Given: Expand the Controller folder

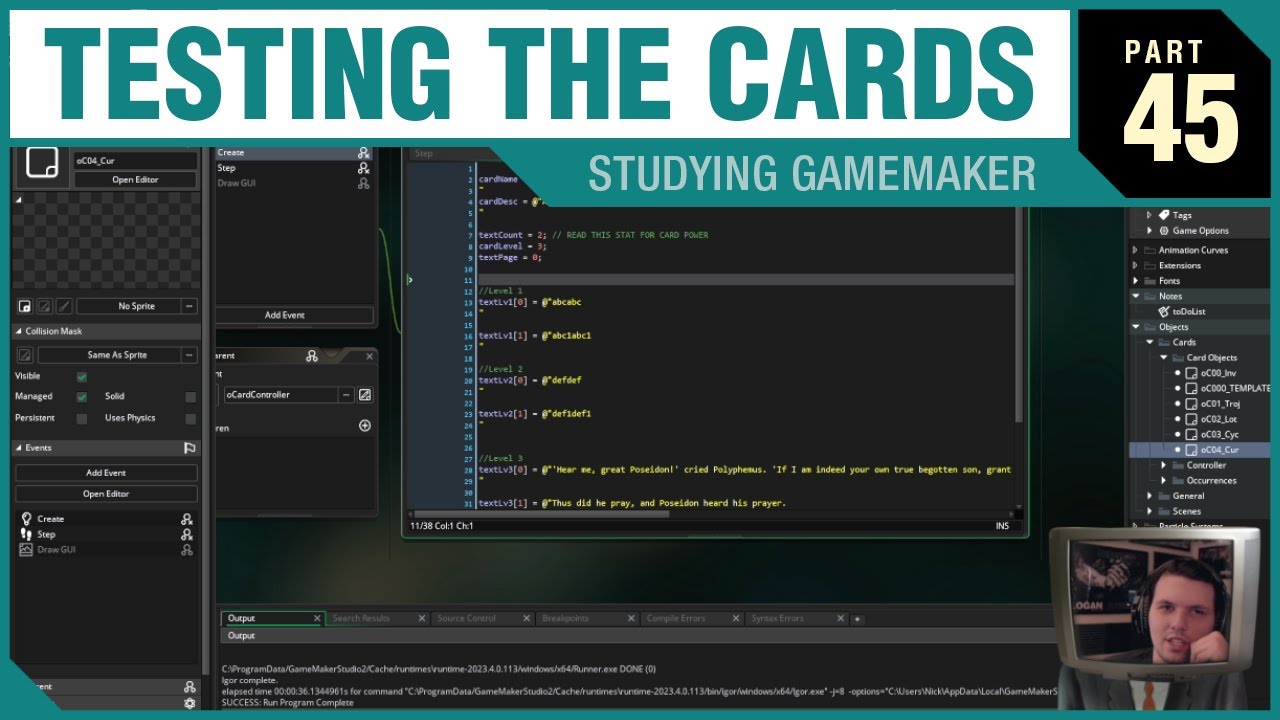Looking at the screenshot, I should click(1164, 466).
